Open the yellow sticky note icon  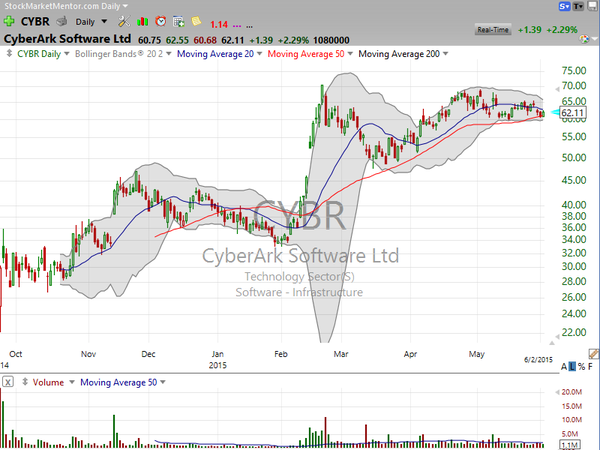click(x=196, y=21)
